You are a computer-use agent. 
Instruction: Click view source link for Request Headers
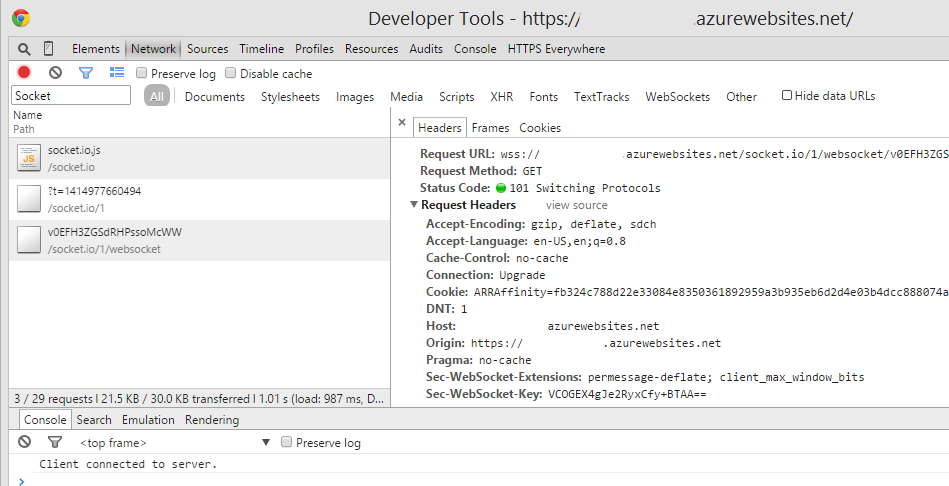[576, 205]
